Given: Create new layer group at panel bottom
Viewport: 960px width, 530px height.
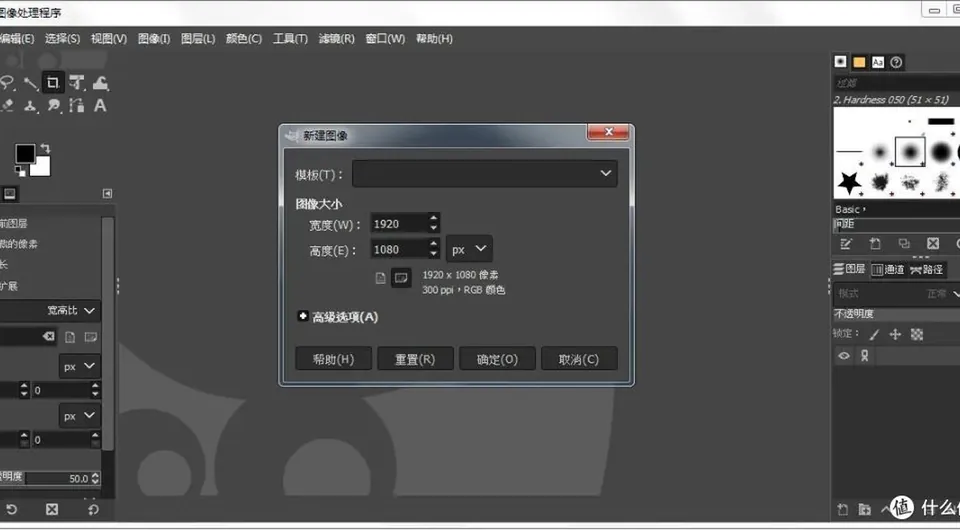Looking at the screenshot, I should (x=864, y=509).
